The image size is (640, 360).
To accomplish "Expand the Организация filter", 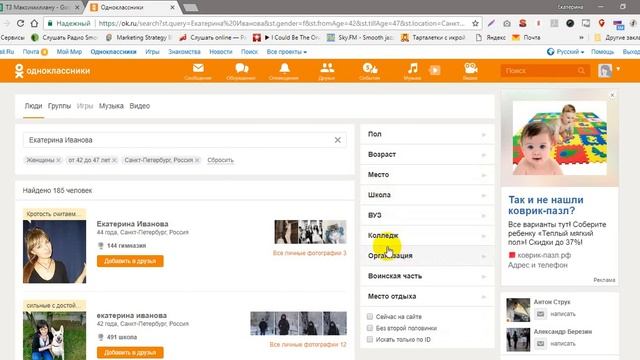I will (x=427, y=256).
